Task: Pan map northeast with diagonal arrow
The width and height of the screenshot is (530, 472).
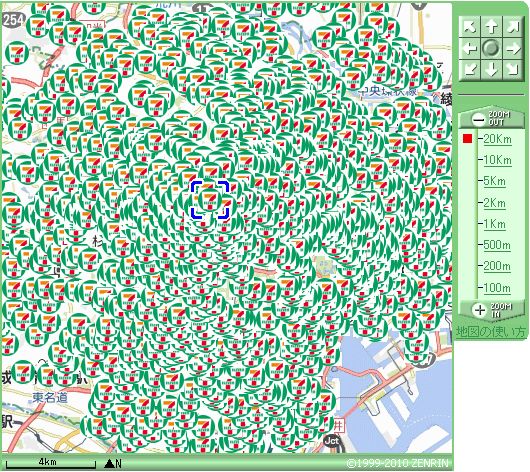Action: click(513, 26)
